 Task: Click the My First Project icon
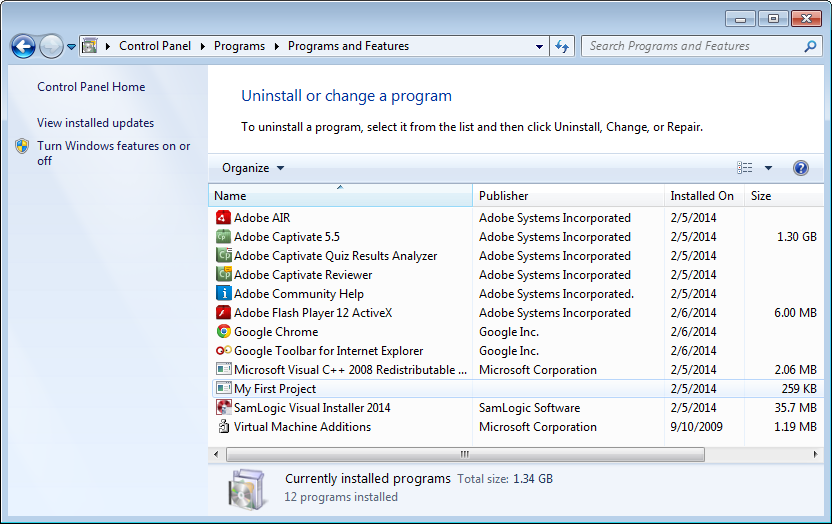pos(223,389)
